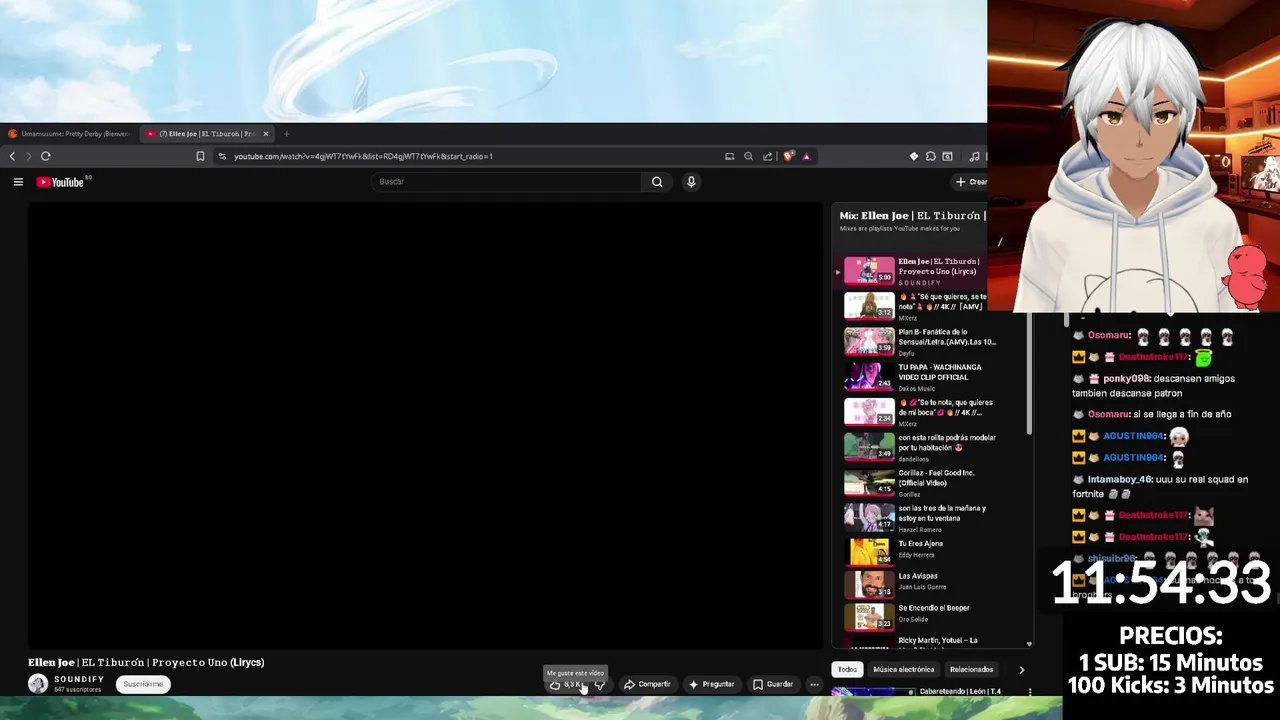Go back with browser back arrow
This screenshot has height=720, width=1280.
click(12, 156)
